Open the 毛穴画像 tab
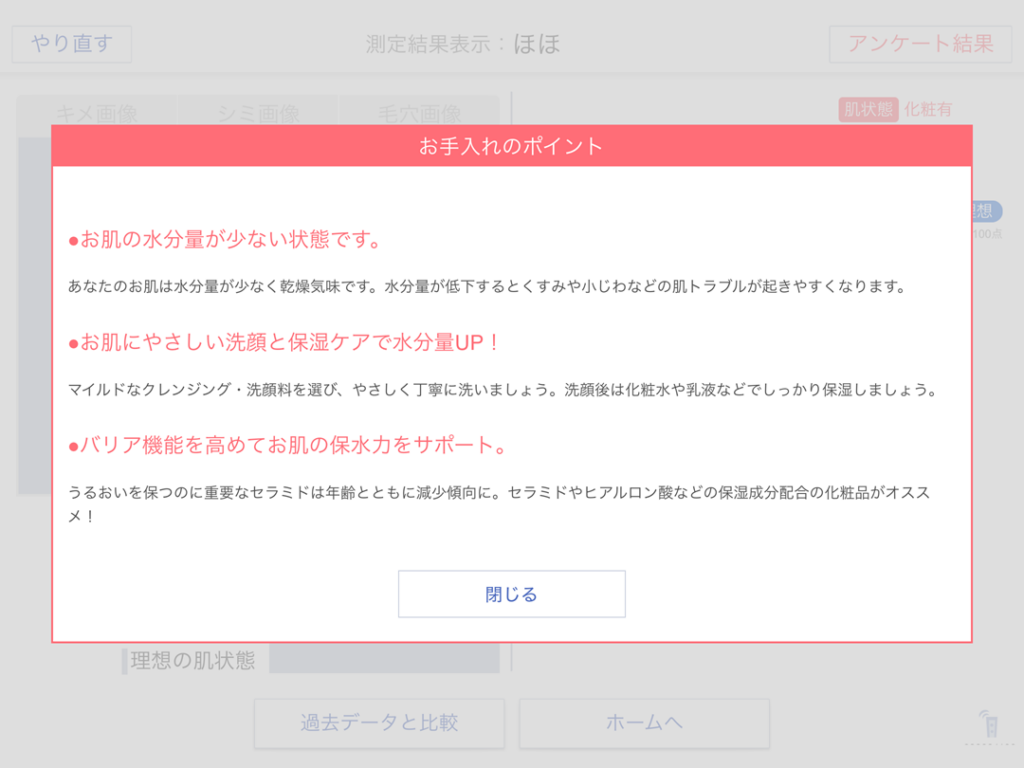 click(419, 113)
